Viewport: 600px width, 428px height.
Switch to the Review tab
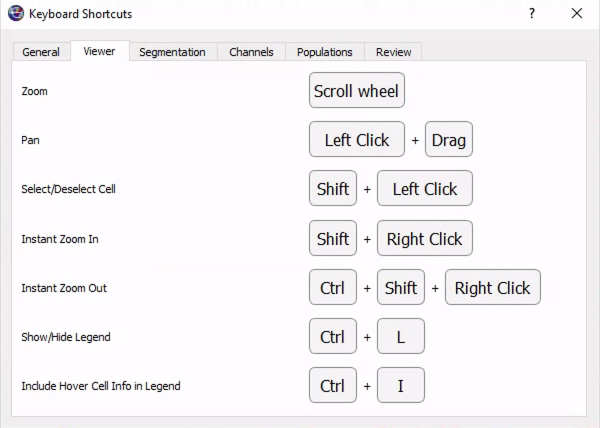point(393,52)
